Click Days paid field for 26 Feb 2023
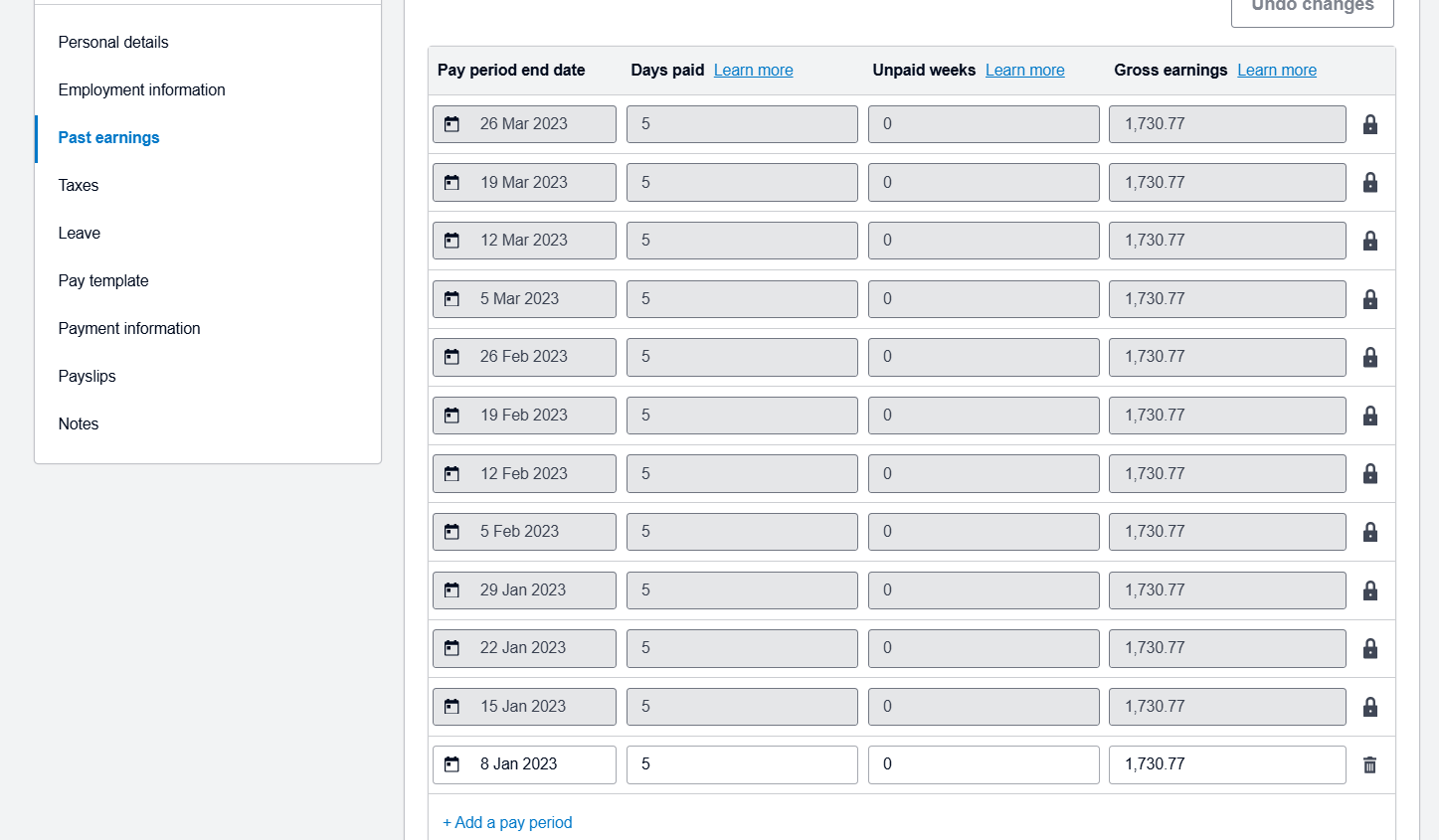This screenshot has height=840, width=1439. point(742,357)
